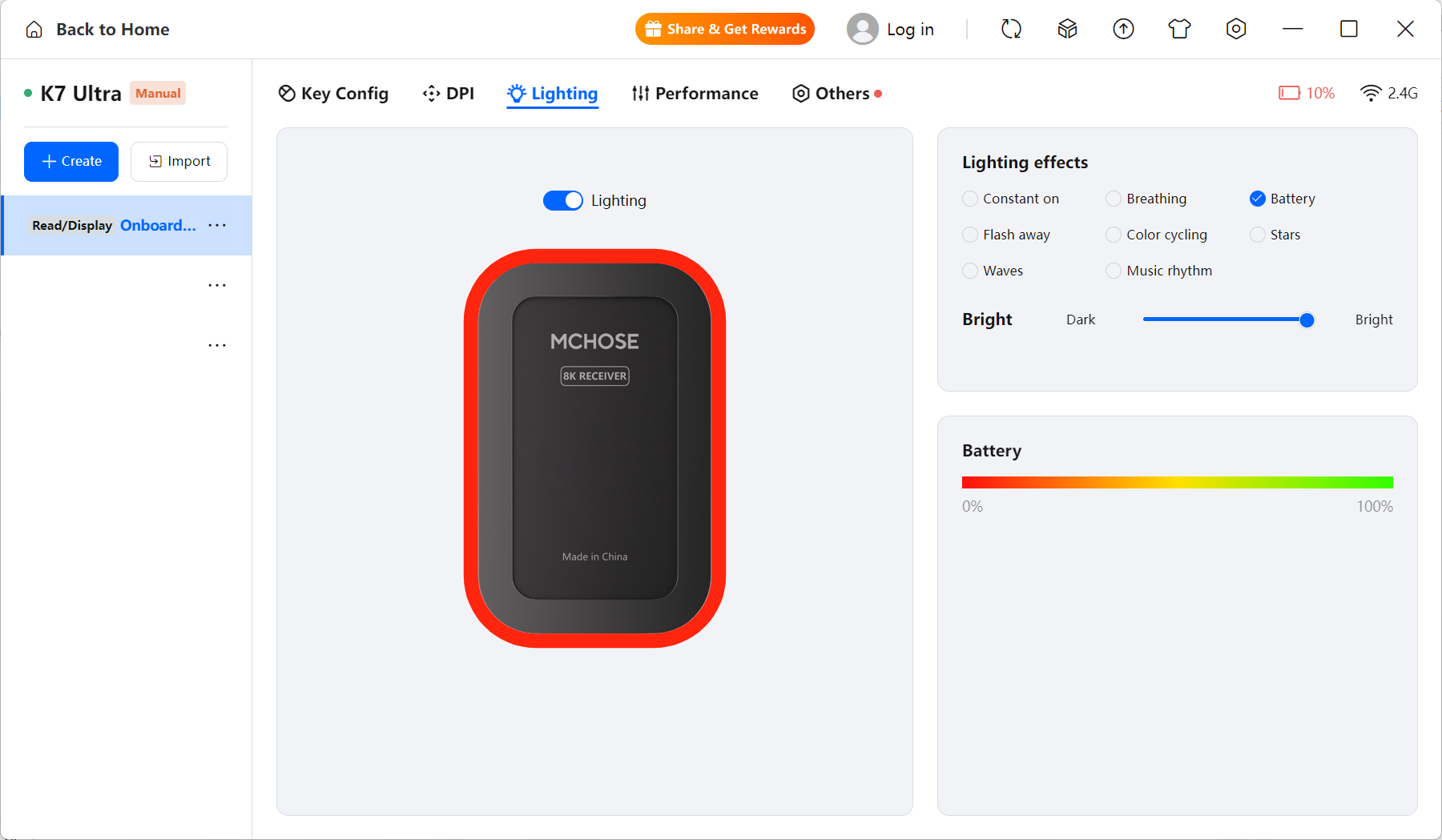This screenshot has height=840, width=1442.
Task: Click the Wi-Fi 2.4G connection icon
Action: tap(1371, 94)
